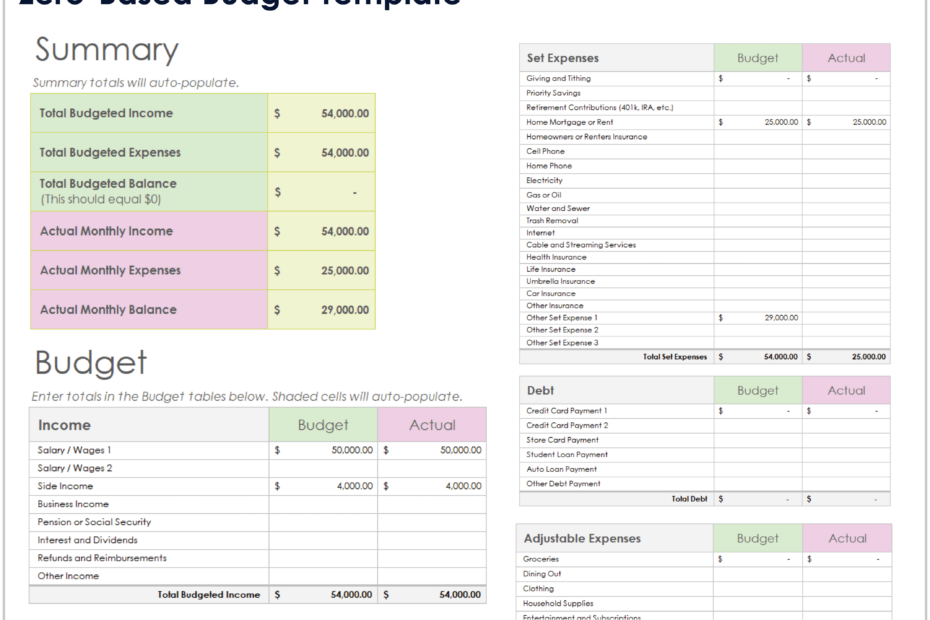
Task: Click the Umbrella Insurance row label
Action: pyautogui.click(x=560, y=282)
